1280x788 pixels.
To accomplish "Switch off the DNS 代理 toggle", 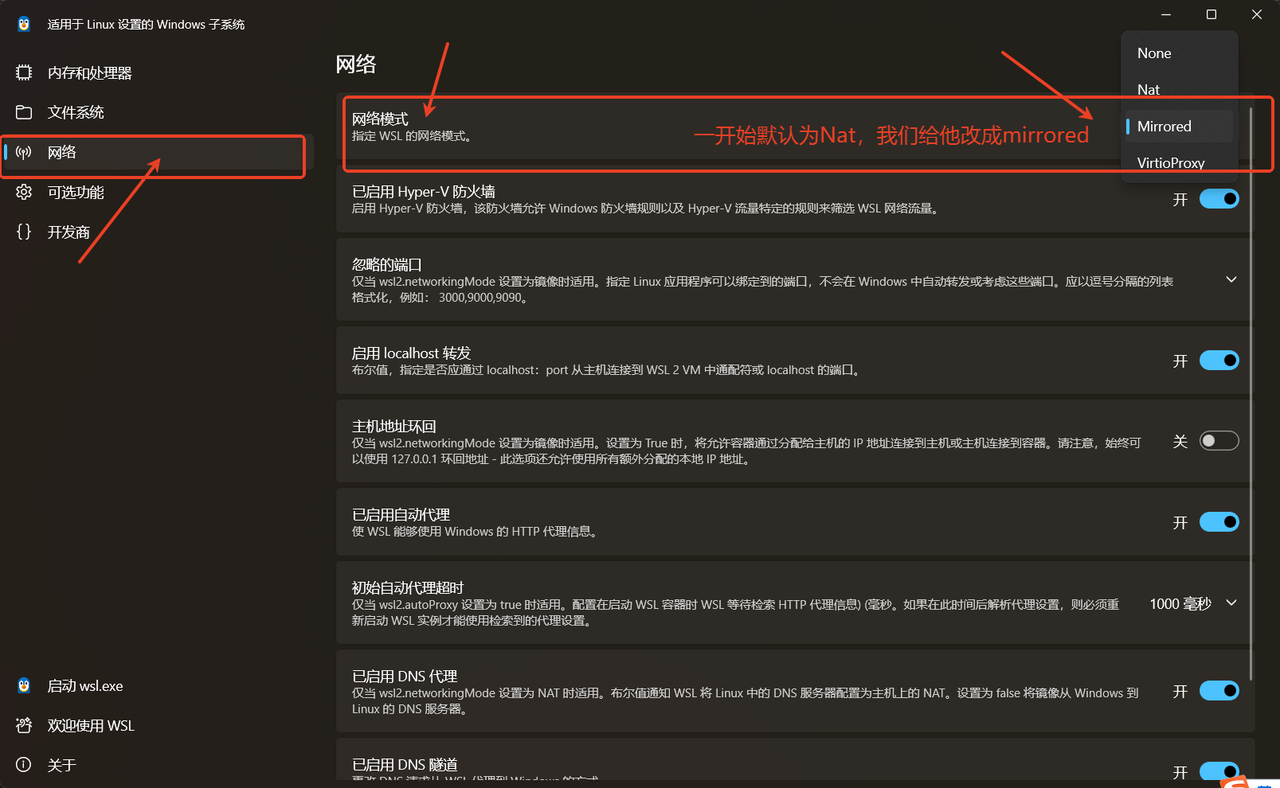I will click(1219, 691).
